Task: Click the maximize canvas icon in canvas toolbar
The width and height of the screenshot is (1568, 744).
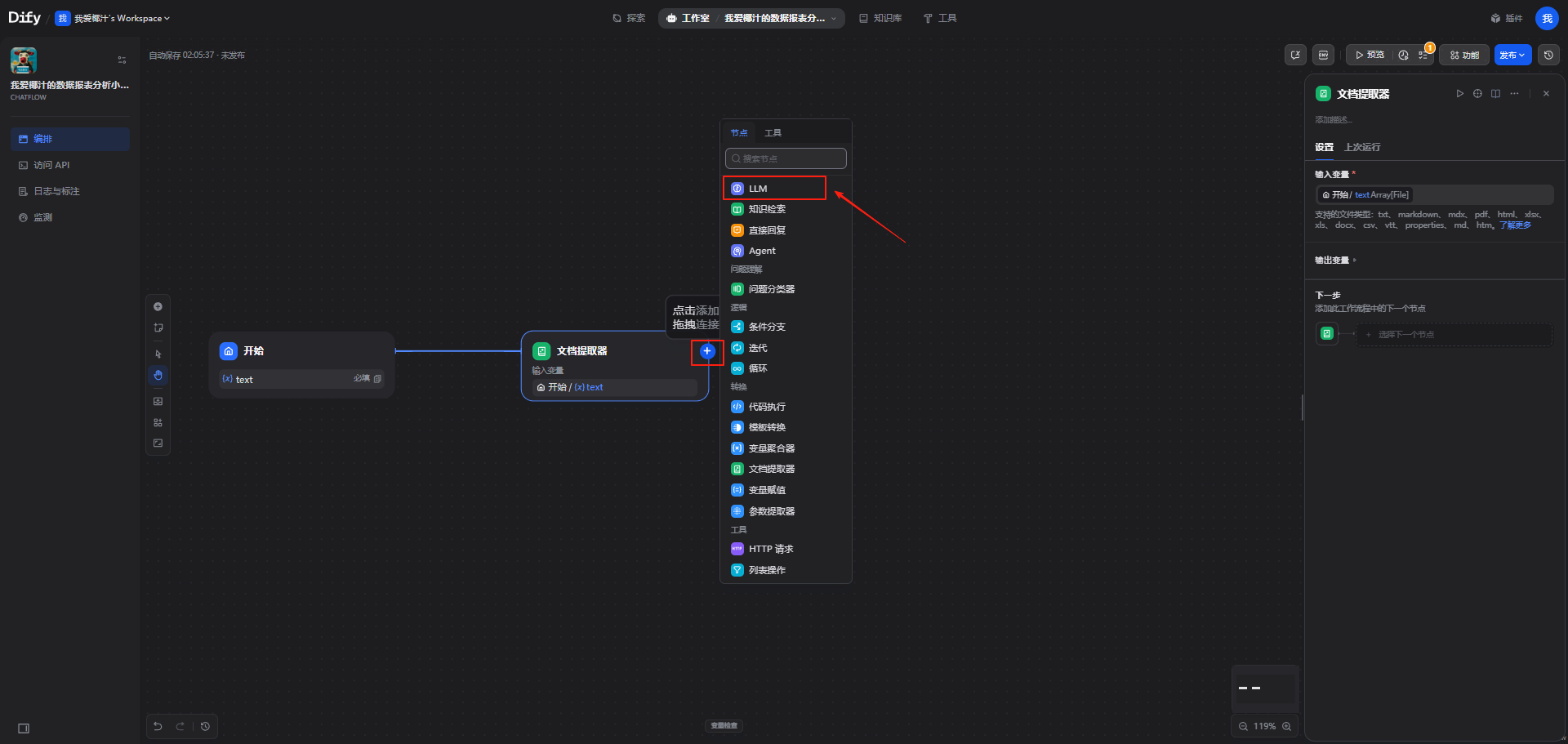Action: (158, 443)
